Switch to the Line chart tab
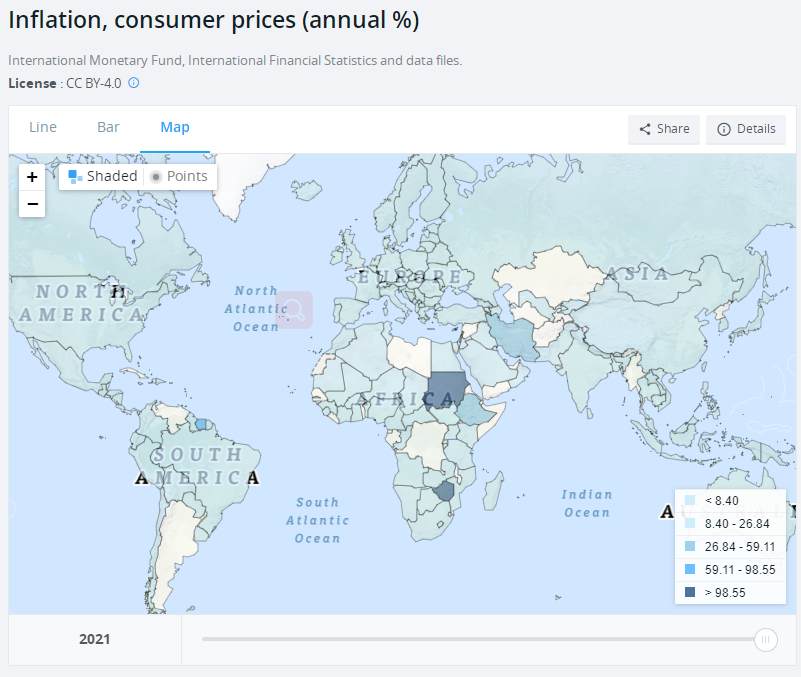Screen dimensions: 801x677 point(43,127)
